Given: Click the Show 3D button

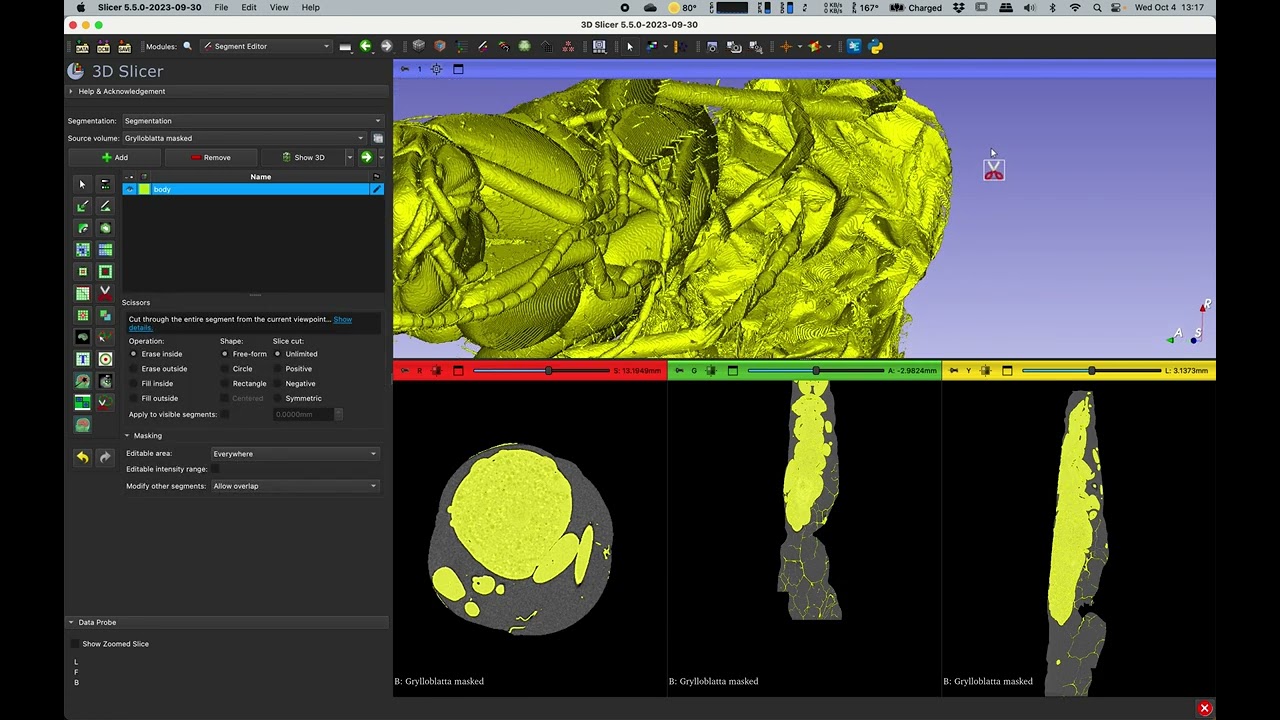Looking at the screenshot, I should [x=303, y=157].
